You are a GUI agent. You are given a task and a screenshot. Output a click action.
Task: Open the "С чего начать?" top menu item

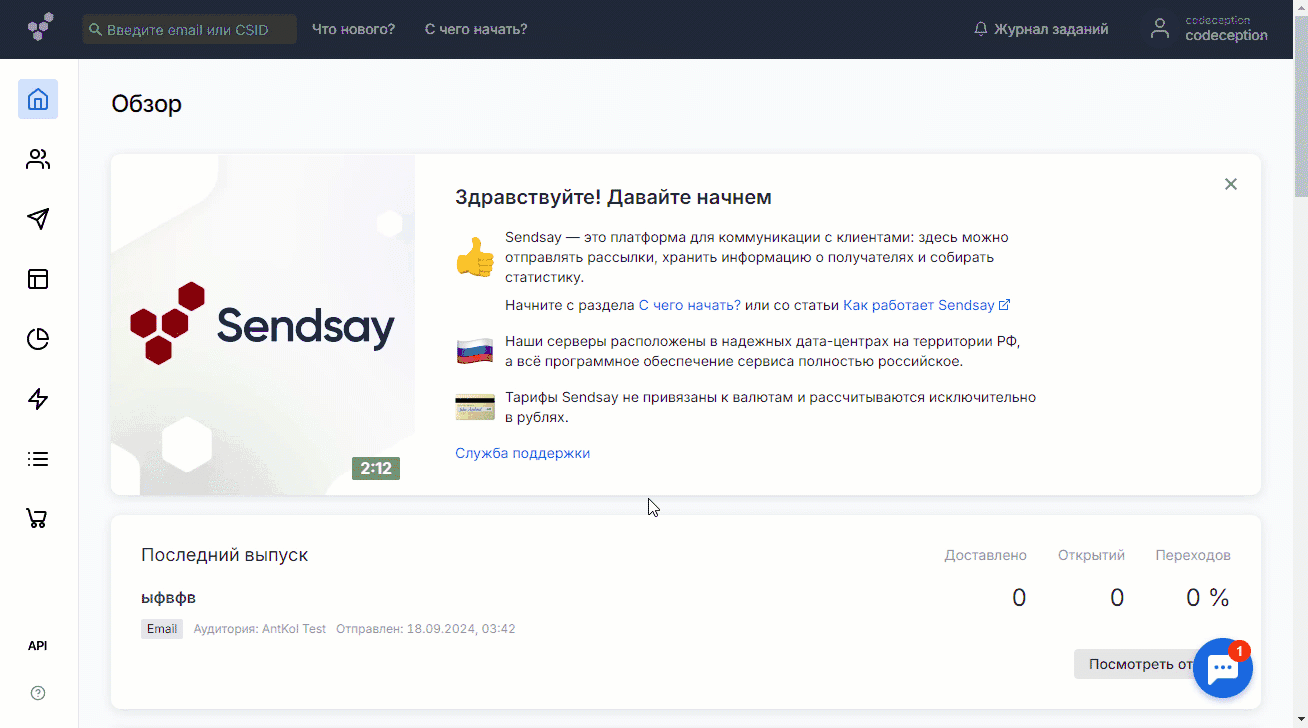coord(476,29)
